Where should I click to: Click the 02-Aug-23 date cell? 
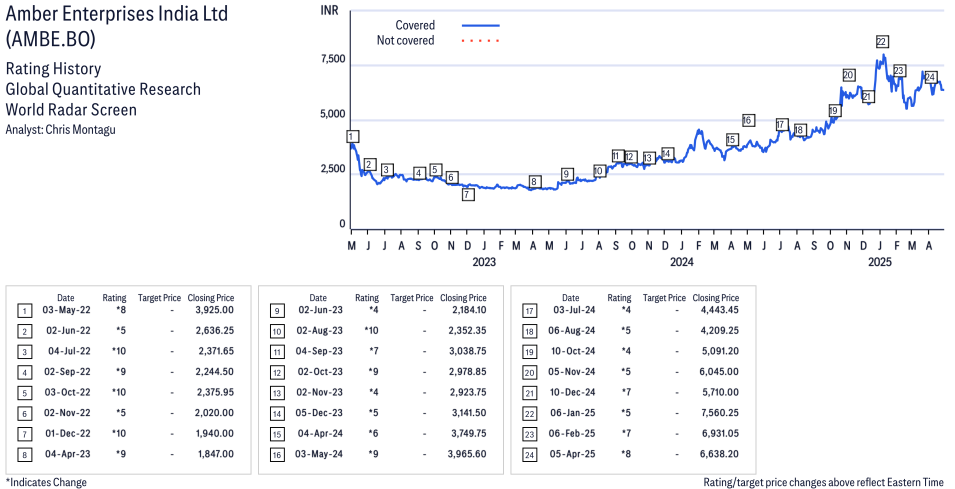pos(320,331)
